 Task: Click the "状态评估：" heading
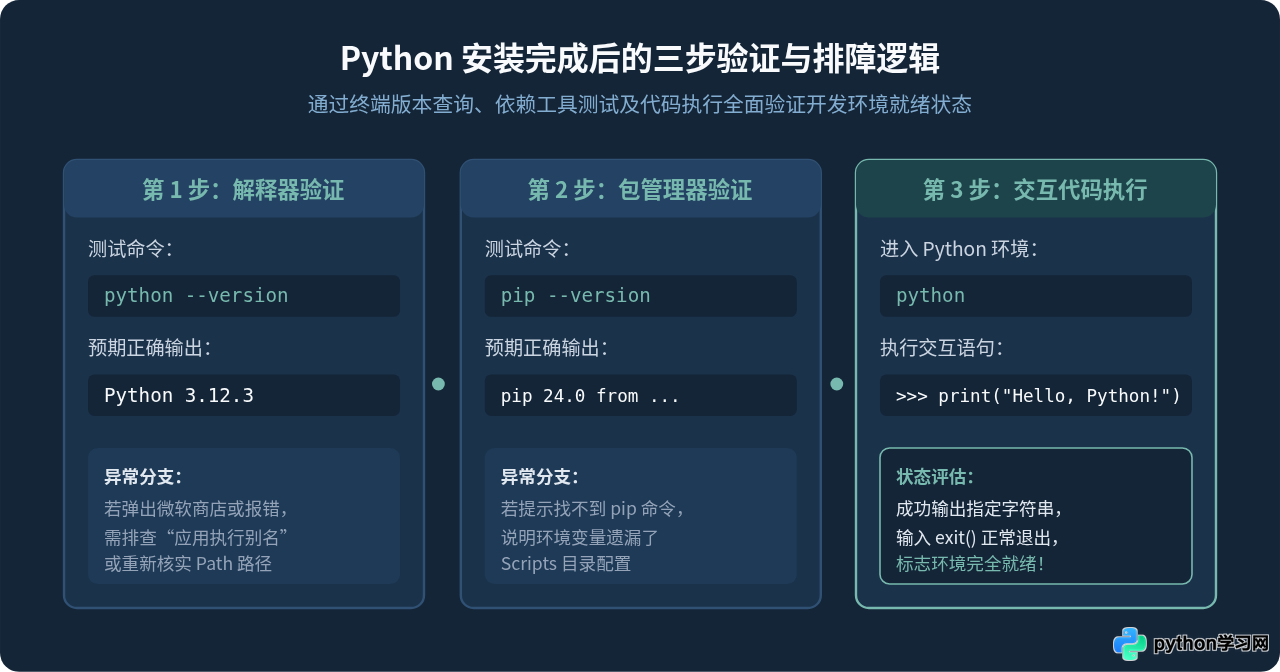click(935, 477)
